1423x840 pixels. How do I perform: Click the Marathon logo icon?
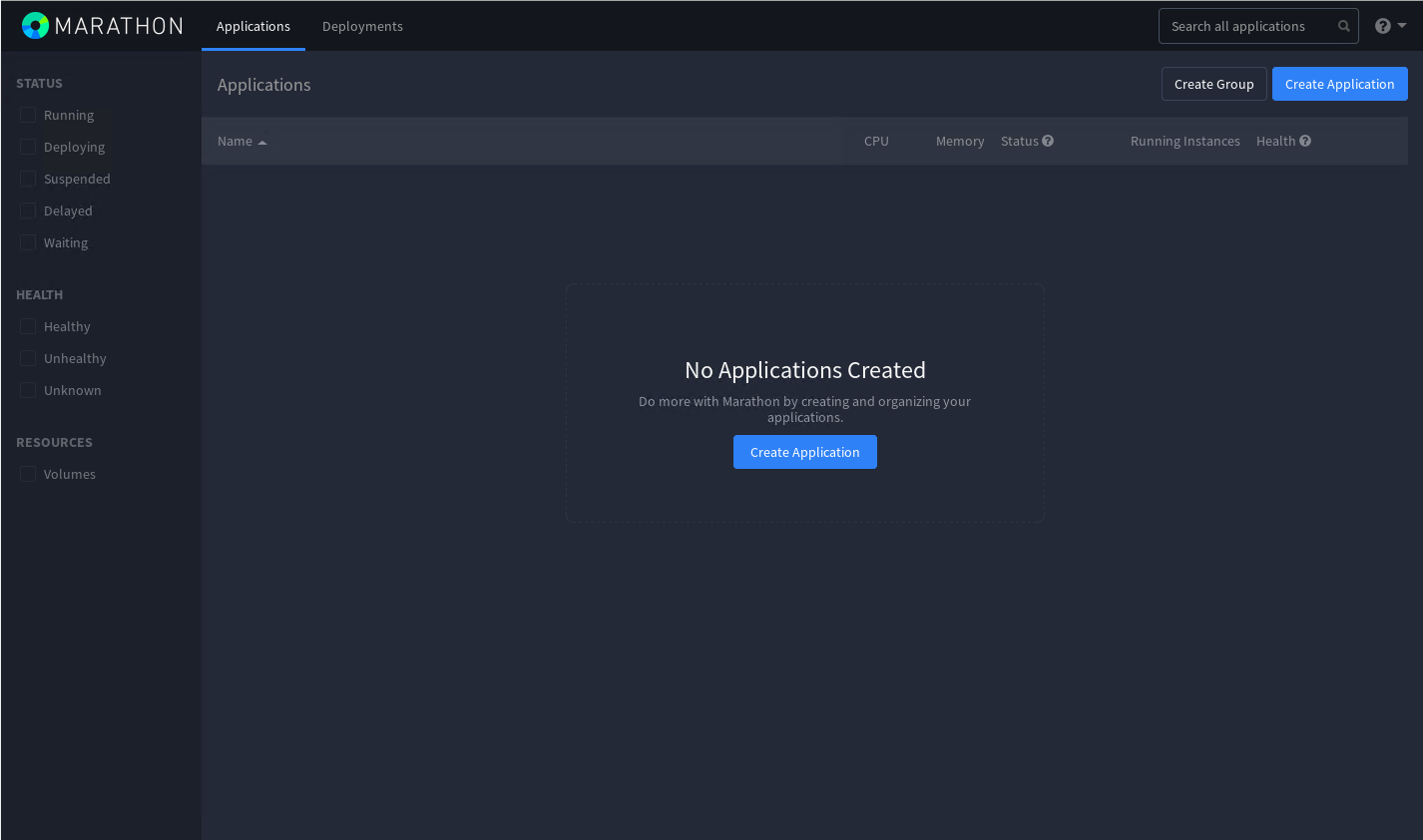pos(35,26)
